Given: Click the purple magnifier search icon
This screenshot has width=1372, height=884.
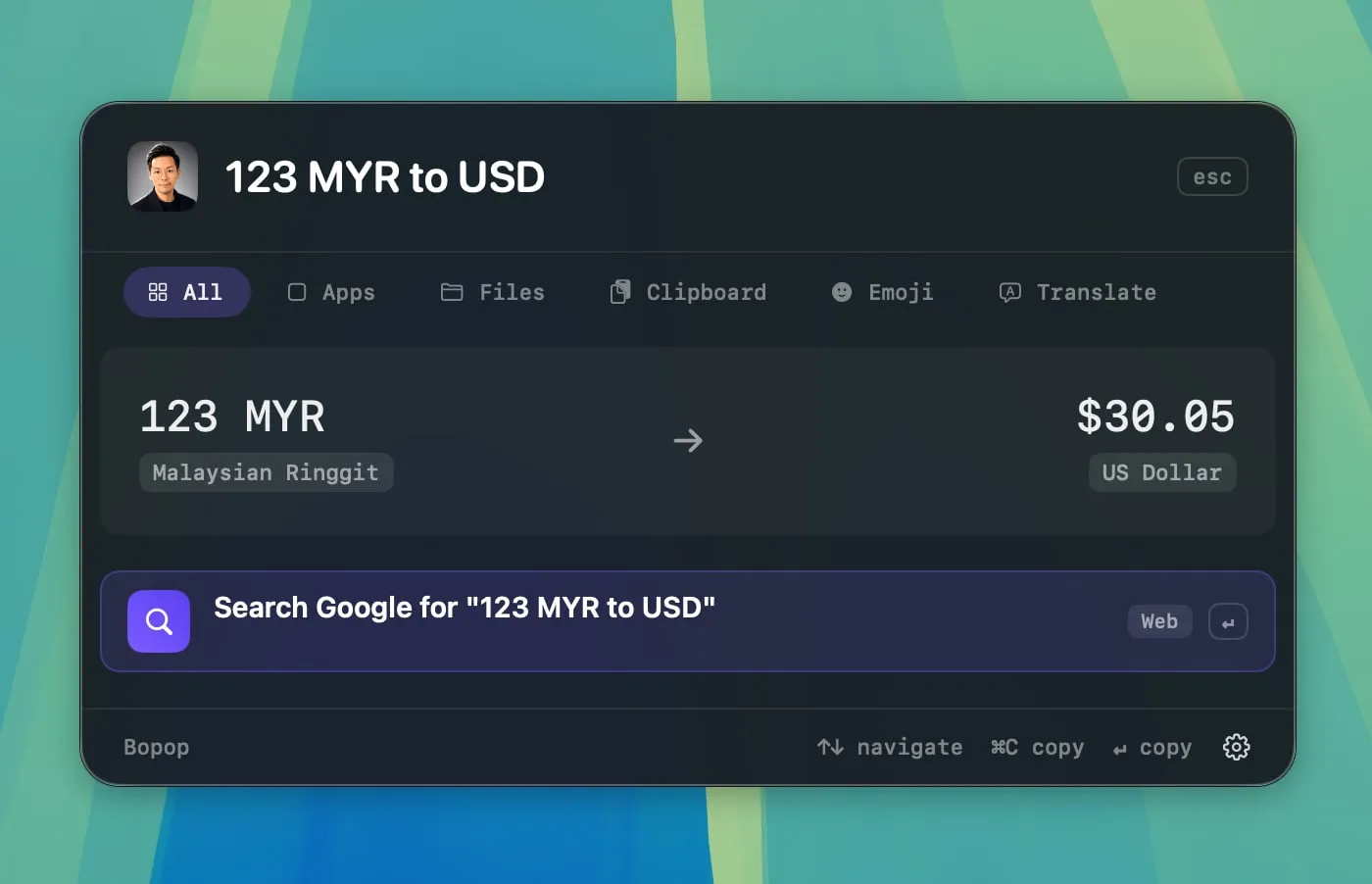Looking at the screenshot, I should pyautogui.click(x=159, y=621).
